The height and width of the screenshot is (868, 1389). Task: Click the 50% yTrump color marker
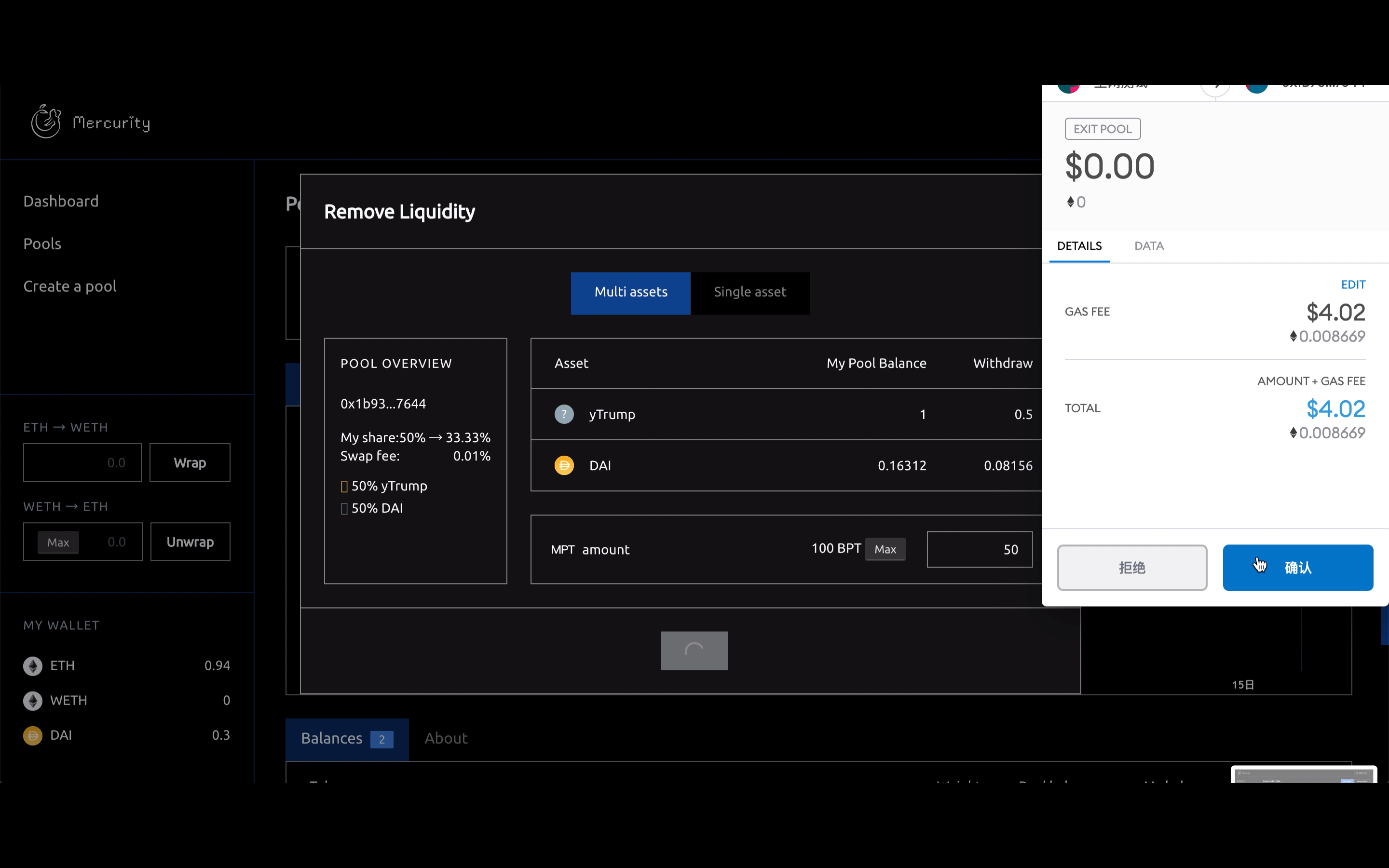[344, 486]
